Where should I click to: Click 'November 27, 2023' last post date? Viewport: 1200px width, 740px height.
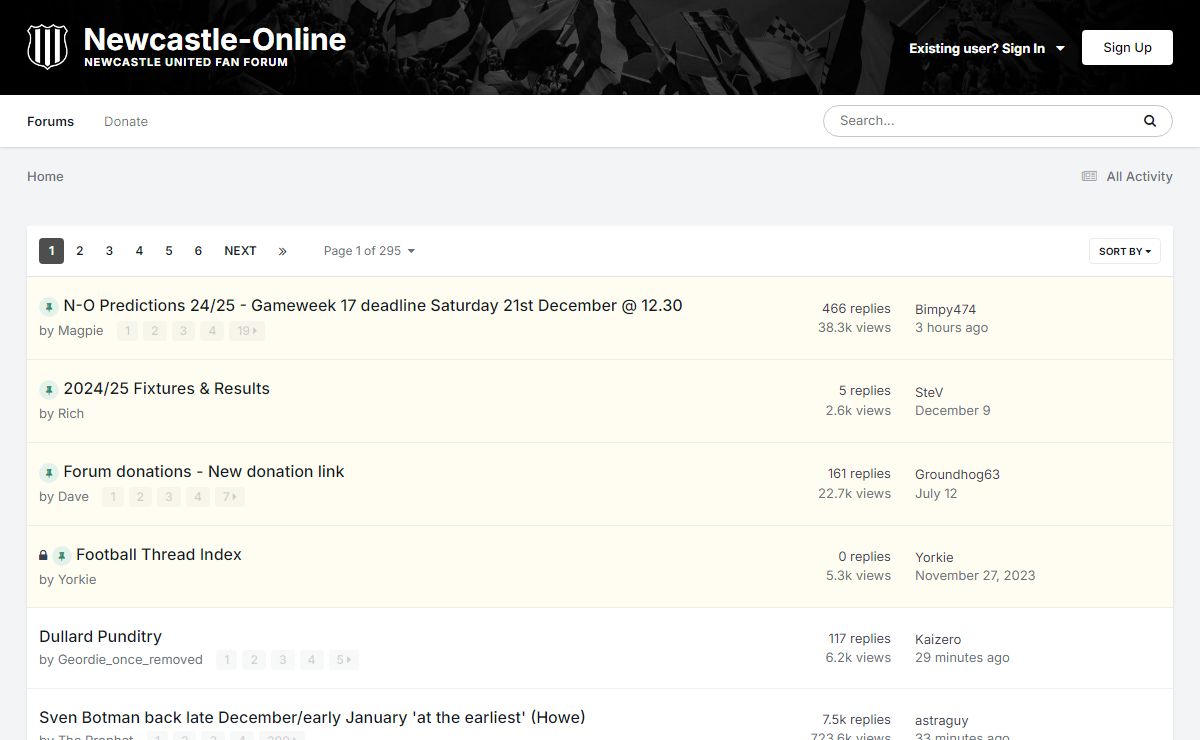pyautogui.click(x=975, y=576)
